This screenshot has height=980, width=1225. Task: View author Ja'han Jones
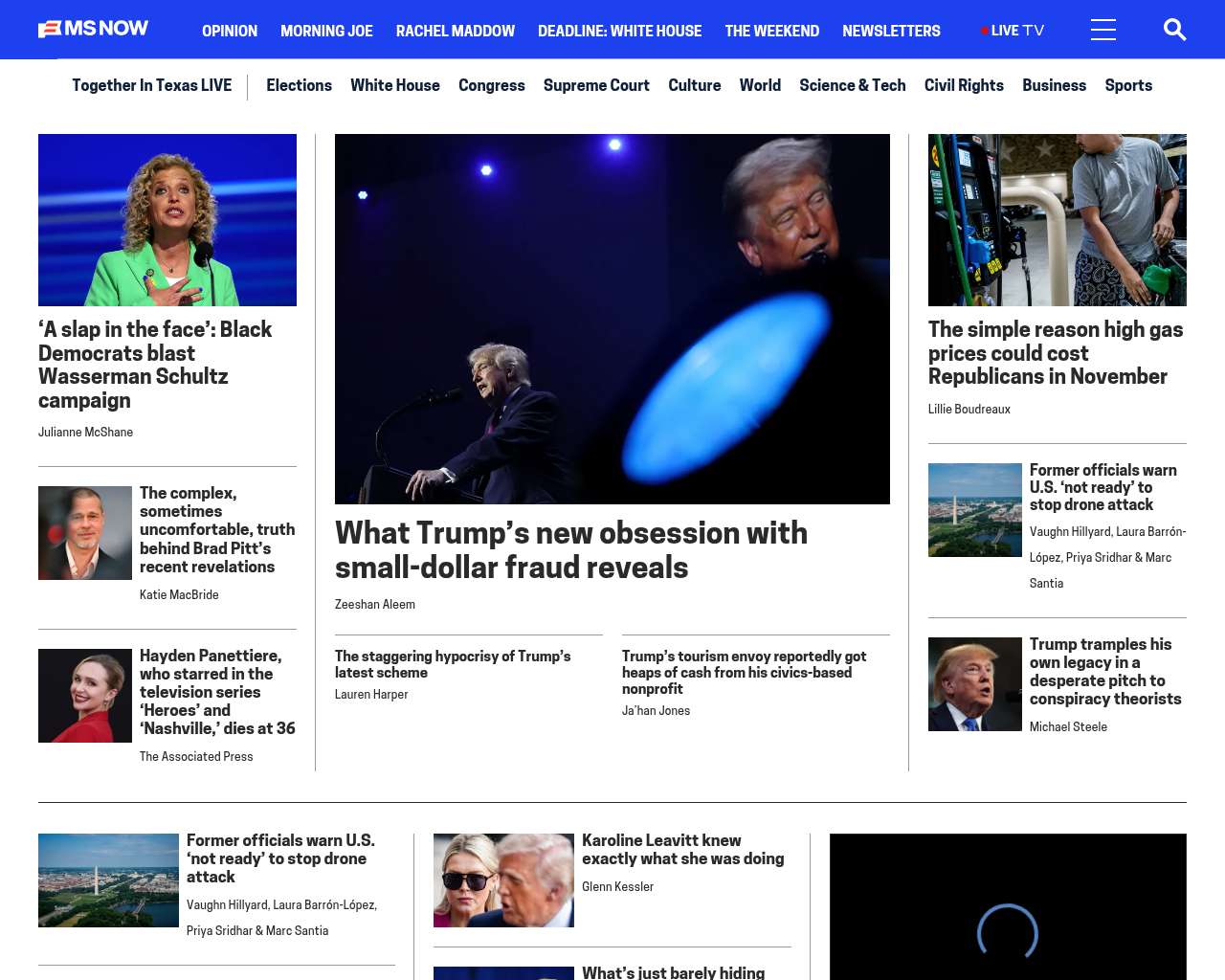(656, 711)
